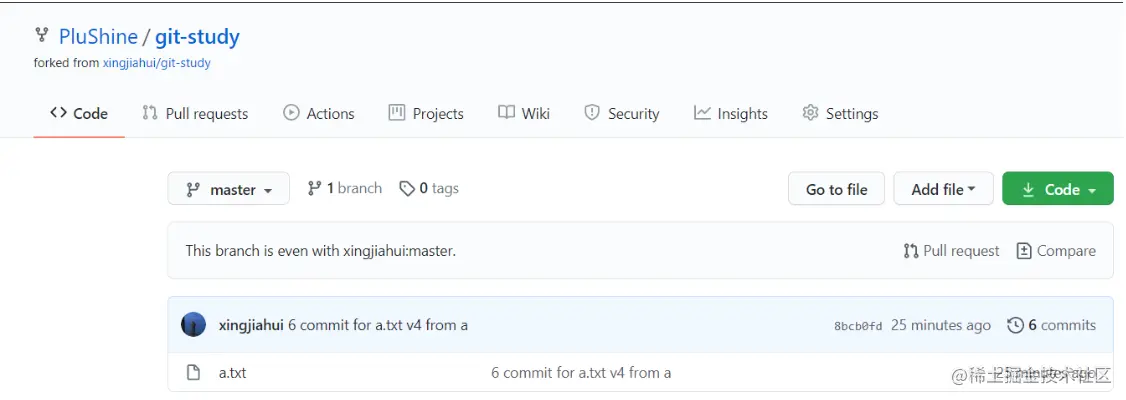Click the Compare link
The image size is (1126, 400).
(1056, 251)
